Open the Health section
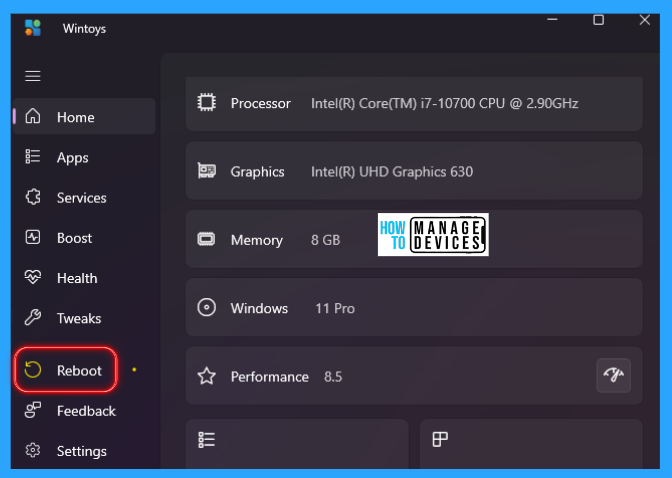Image resolution: width=672 pixels, height=478 pixels. (84, 278)
